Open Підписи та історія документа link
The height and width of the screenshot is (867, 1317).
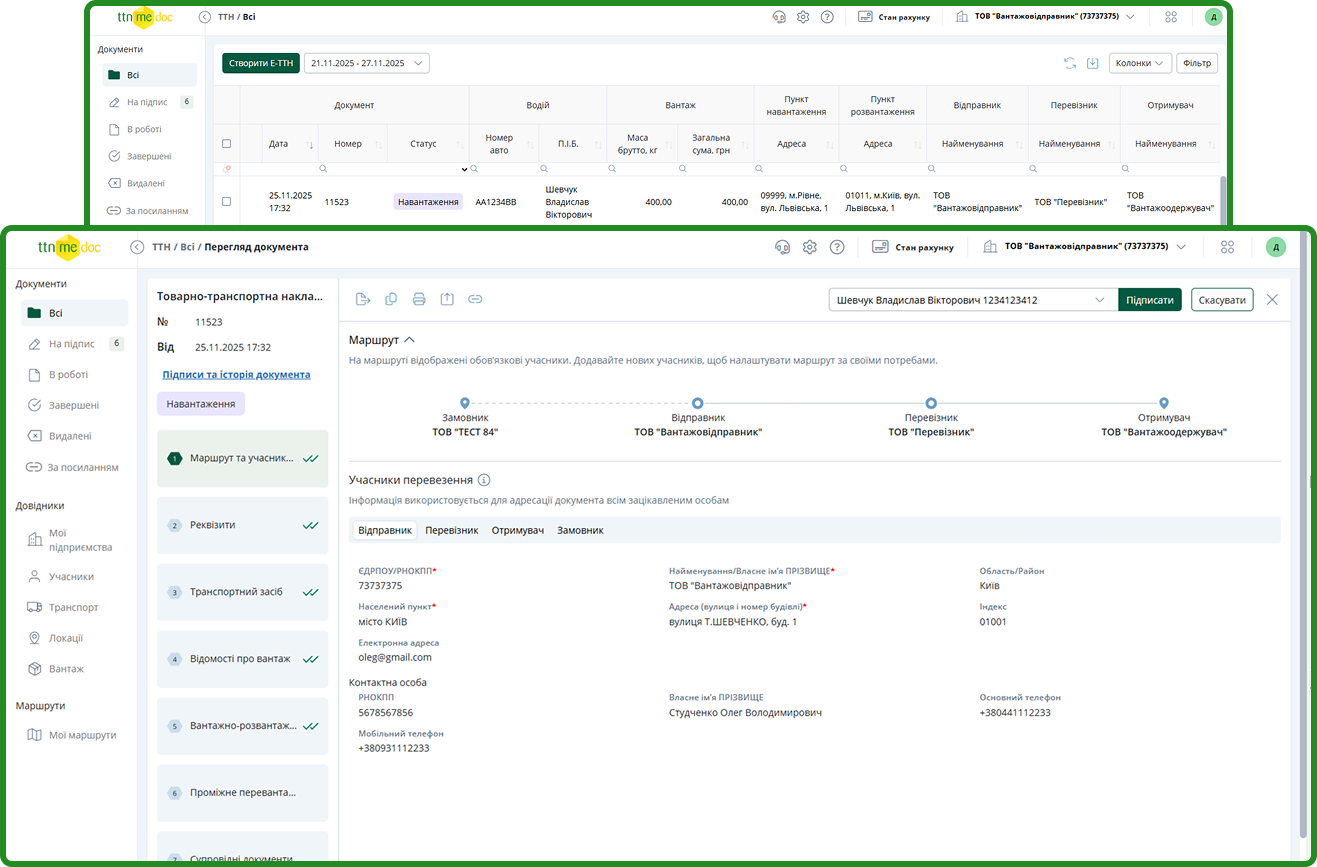(236, 375)
